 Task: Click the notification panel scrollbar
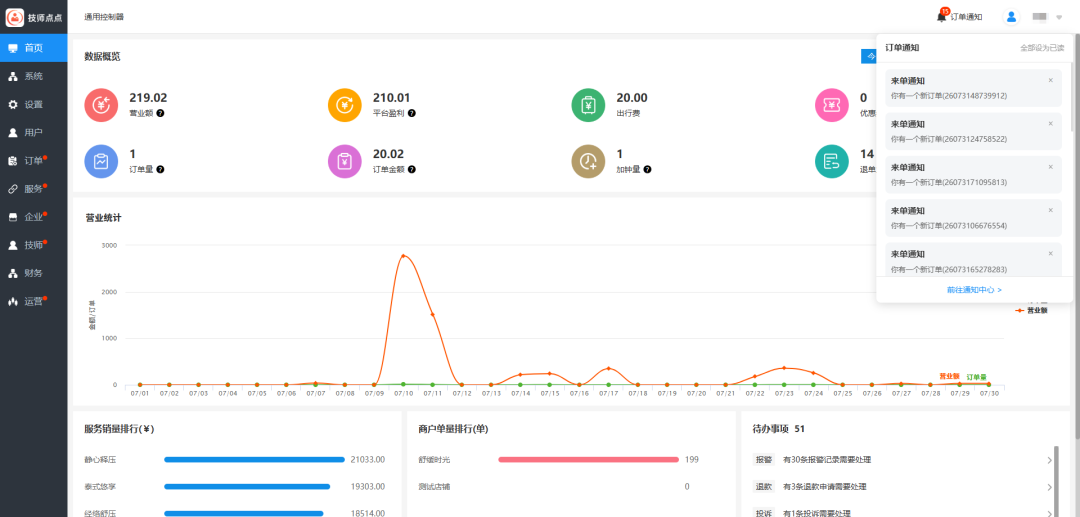click(1072, 96)
